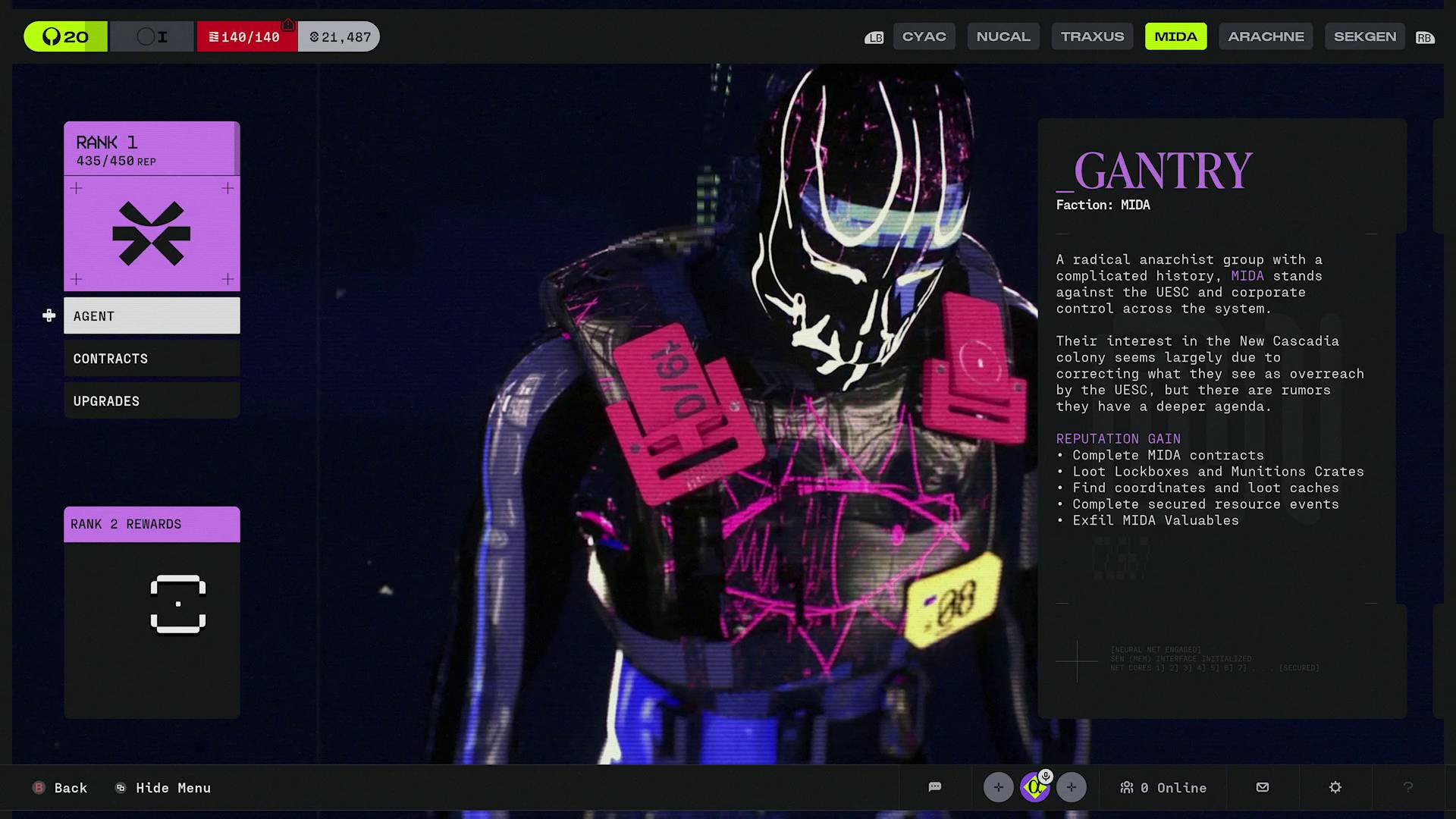The height and width of the screenshot is (819, 1456).
Task: Click the Rank 2 Rewards item thumbnail
Action: (177, 604)
